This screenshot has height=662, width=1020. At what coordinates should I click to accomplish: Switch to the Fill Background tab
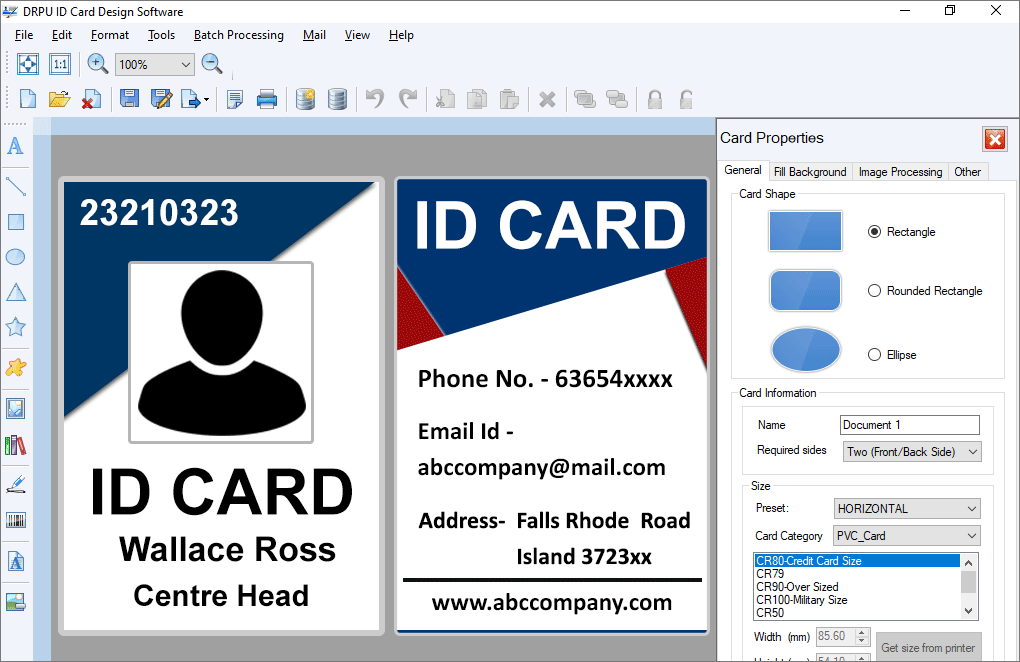pos(810,171)
